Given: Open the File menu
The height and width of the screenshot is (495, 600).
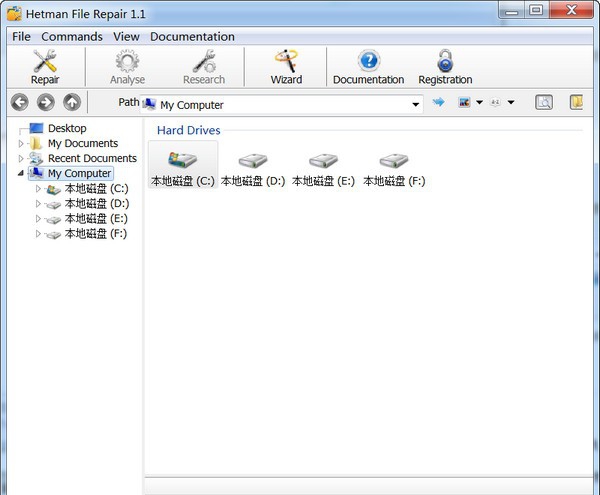Looking at the screenshot, I should coord(21,37).
